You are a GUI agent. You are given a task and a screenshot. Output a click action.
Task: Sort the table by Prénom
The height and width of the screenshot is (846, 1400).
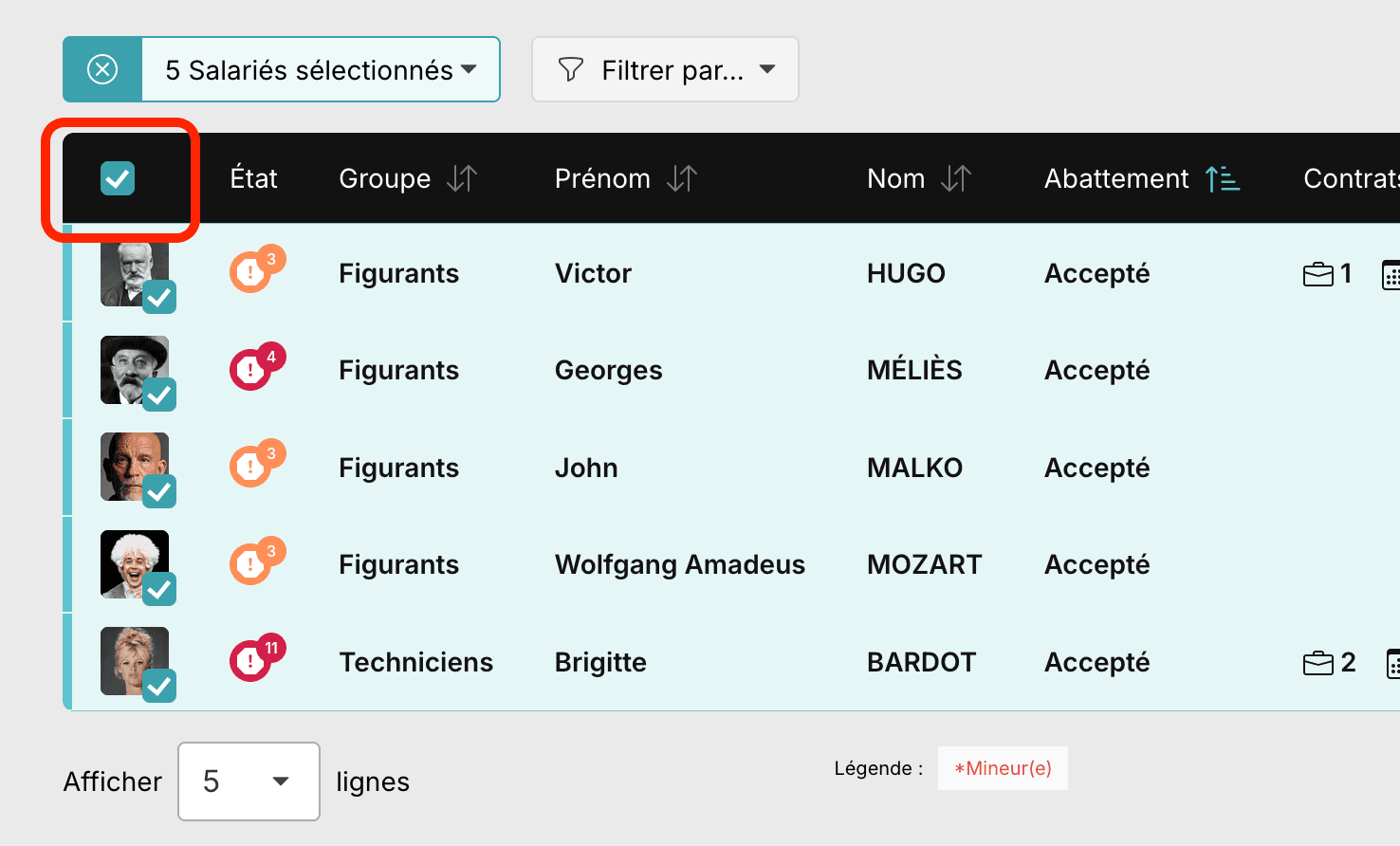tap(682, 178)
